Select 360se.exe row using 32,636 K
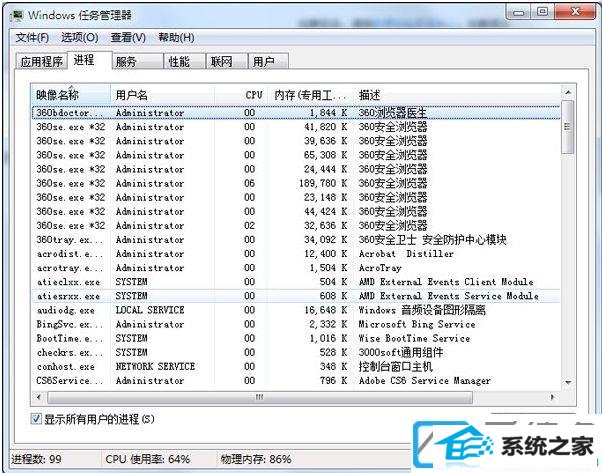602x473 pixels. point(296,225)
